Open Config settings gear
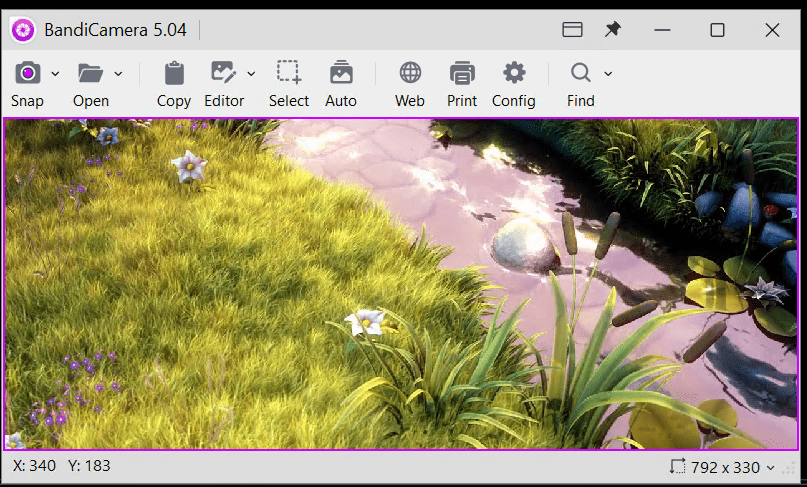 [x=514, y=73]
